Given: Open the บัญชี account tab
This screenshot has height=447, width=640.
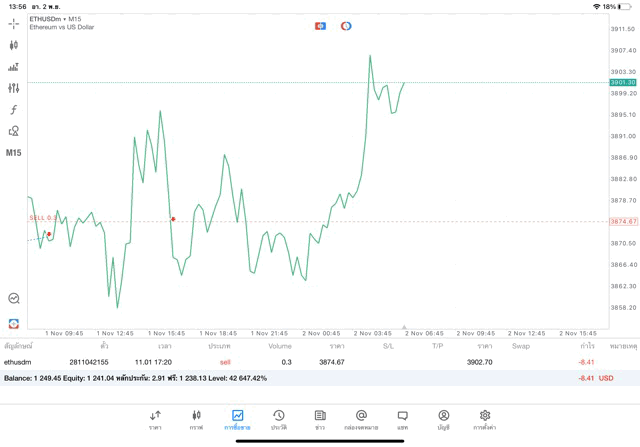Looking at the screenshot, I should click(x=443, y=419).
